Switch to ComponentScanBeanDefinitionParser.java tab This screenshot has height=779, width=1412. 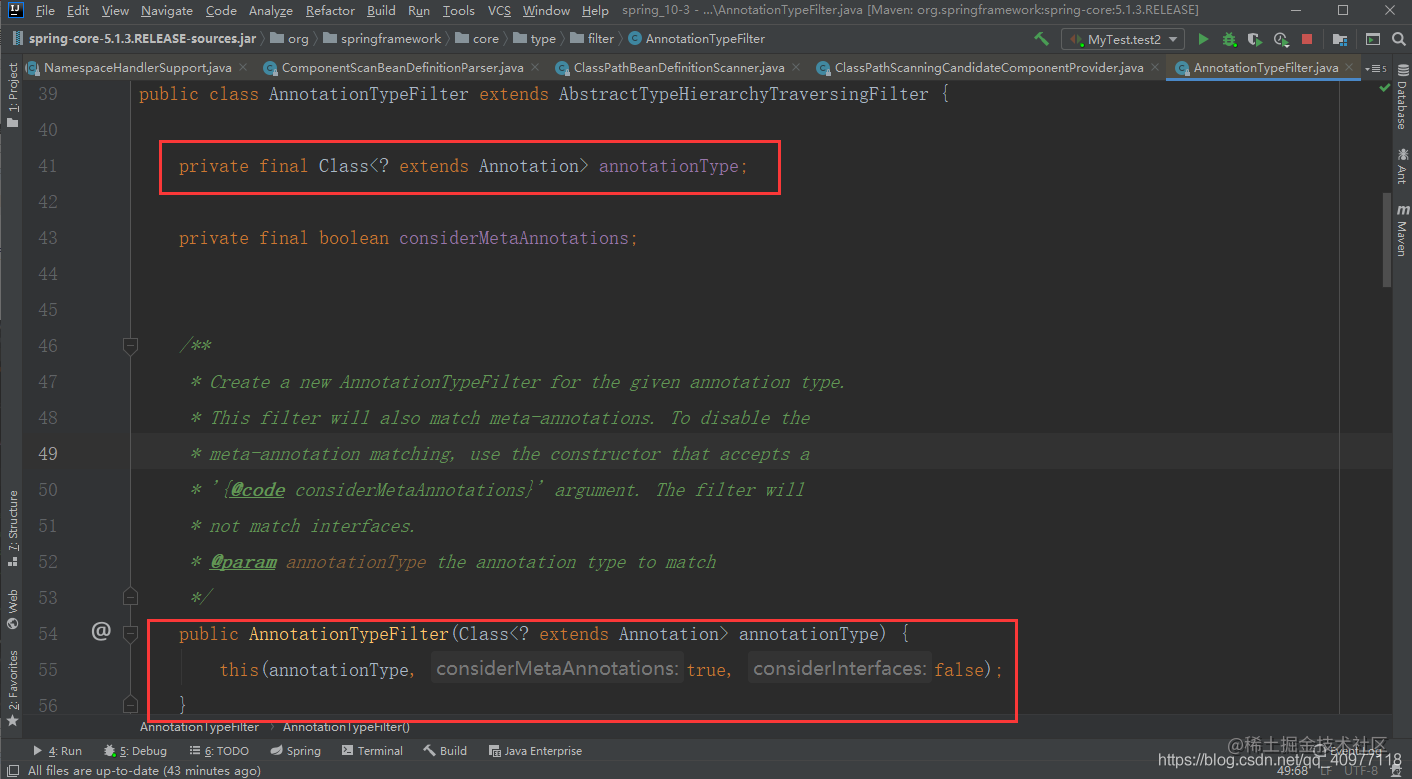[x=402, y=68]
